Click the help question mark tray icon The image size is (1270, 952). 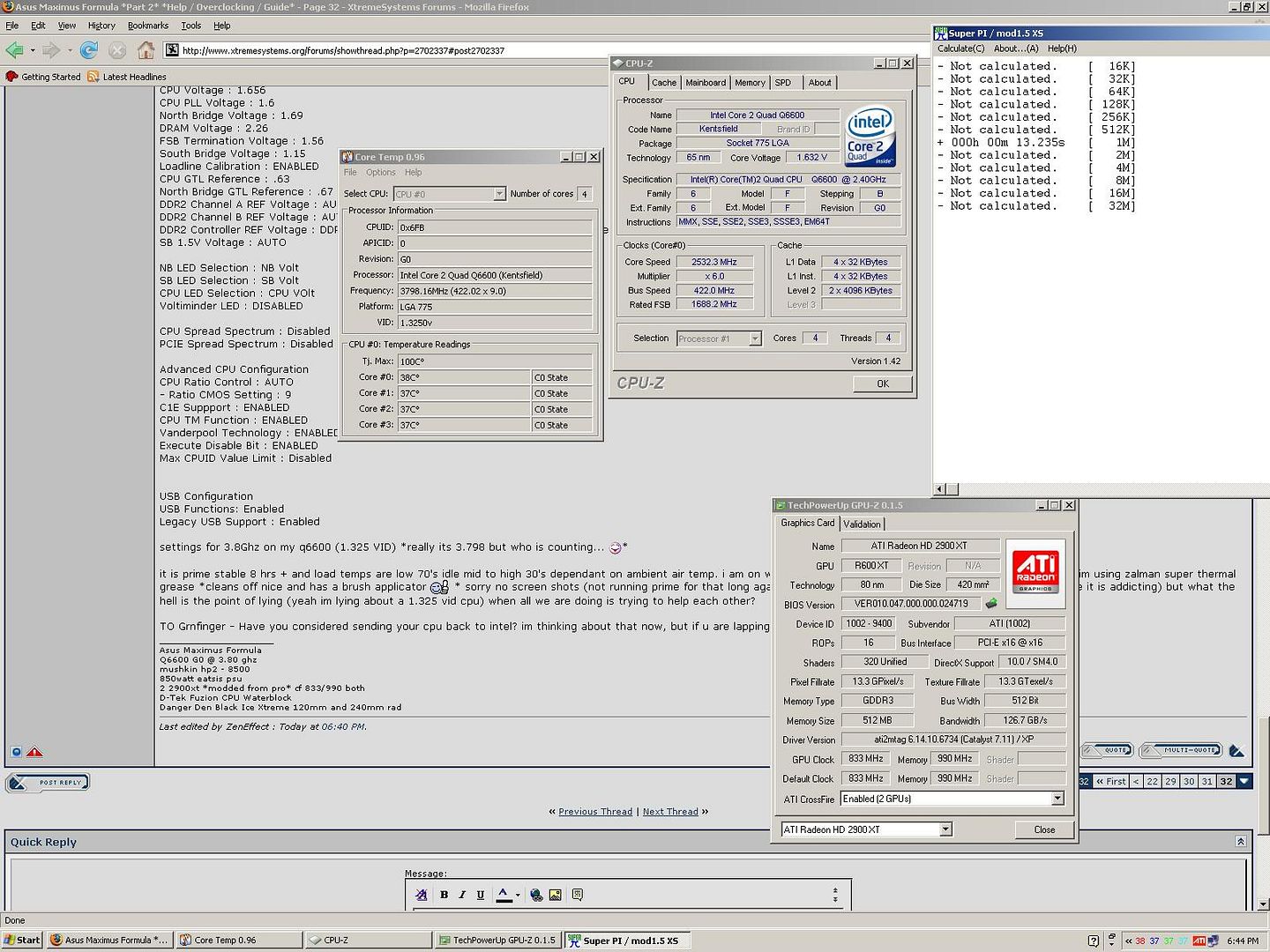[x=1094, y=941]
